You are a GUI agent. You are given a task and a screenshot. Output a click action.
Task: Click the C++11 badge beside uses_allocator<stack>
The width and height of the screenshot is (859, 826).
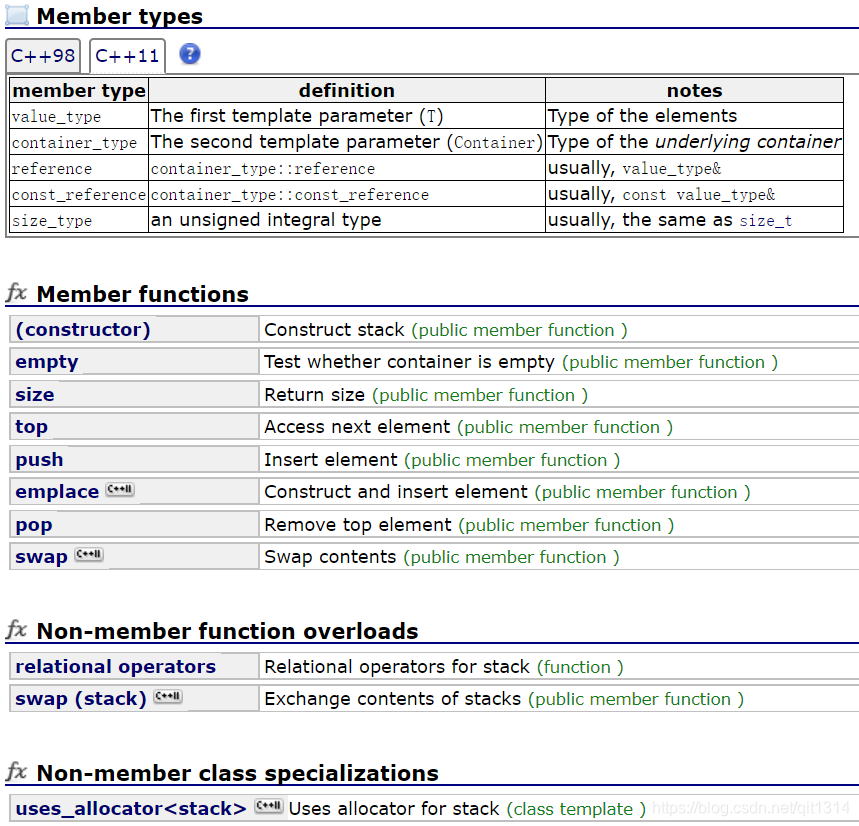pos(268,806)
